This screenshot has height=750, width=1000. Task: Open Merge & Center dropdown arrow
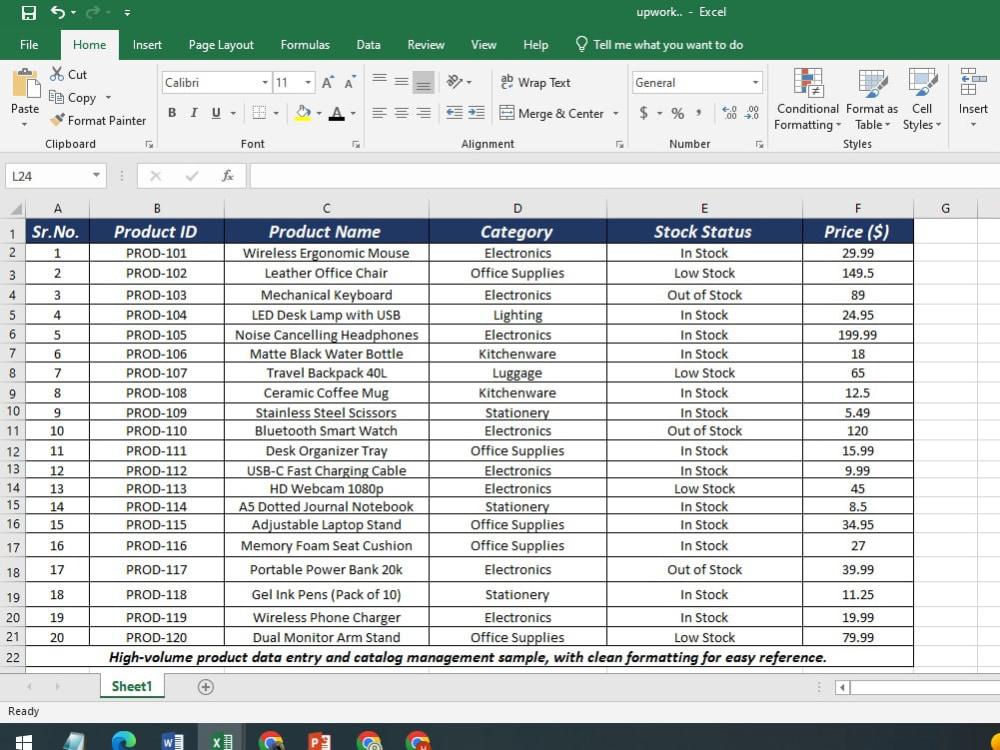[616, 114]
